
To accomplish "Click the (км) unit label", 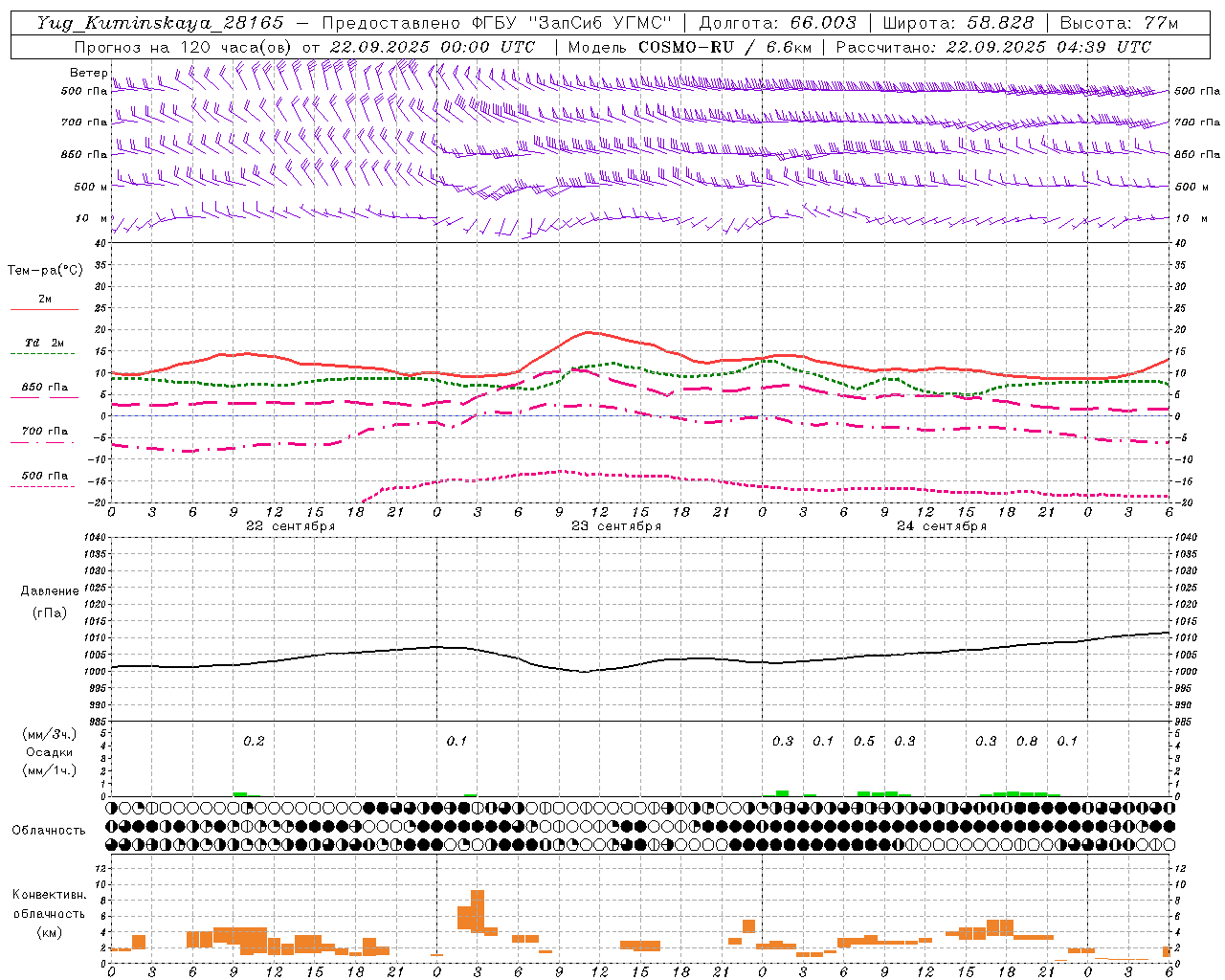I will pos(49,932).
